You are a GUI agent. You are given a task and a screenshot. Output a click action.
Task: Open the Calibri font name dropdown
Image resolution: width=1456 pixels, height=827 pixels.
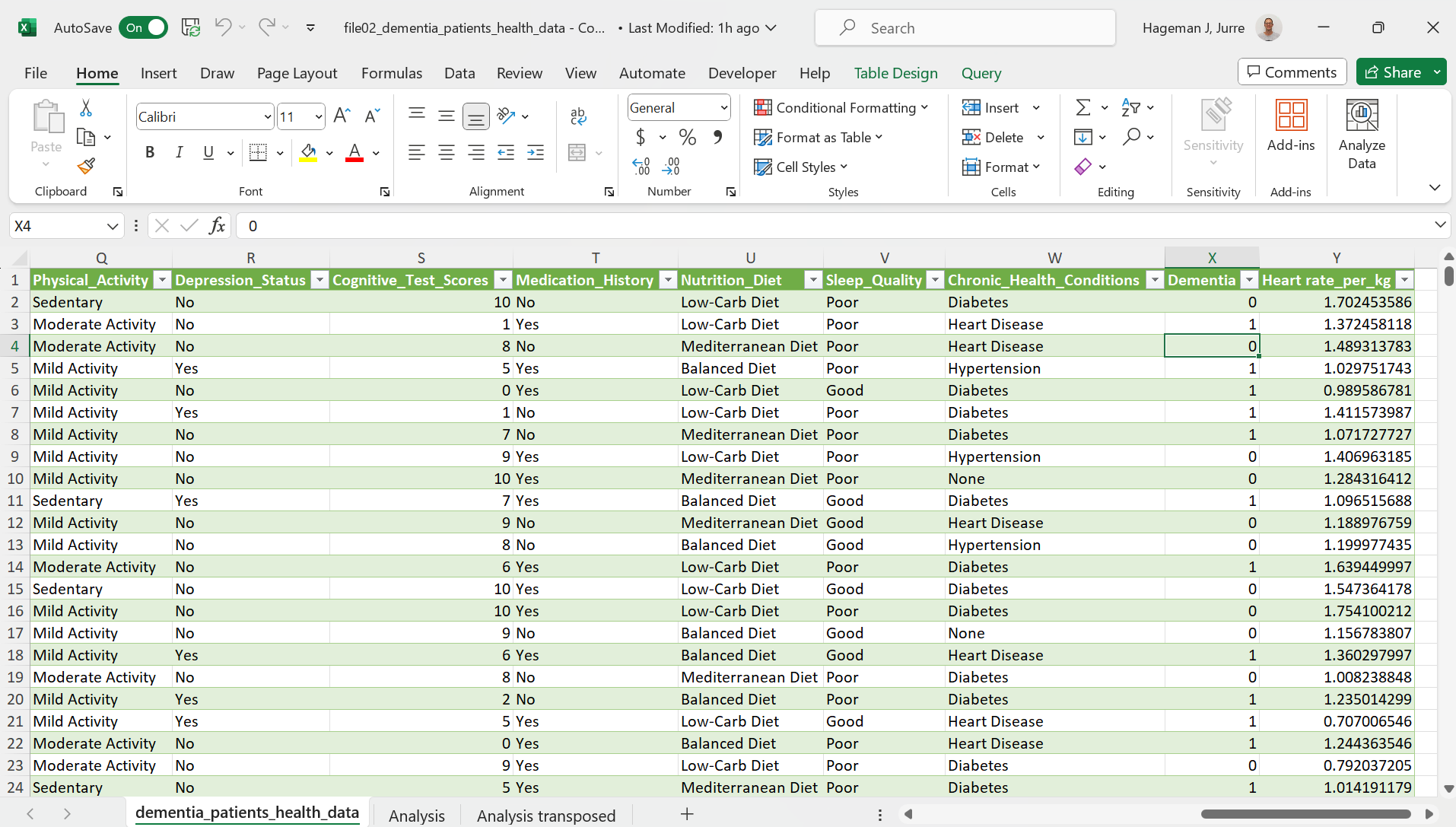click(x=267, y=117)
